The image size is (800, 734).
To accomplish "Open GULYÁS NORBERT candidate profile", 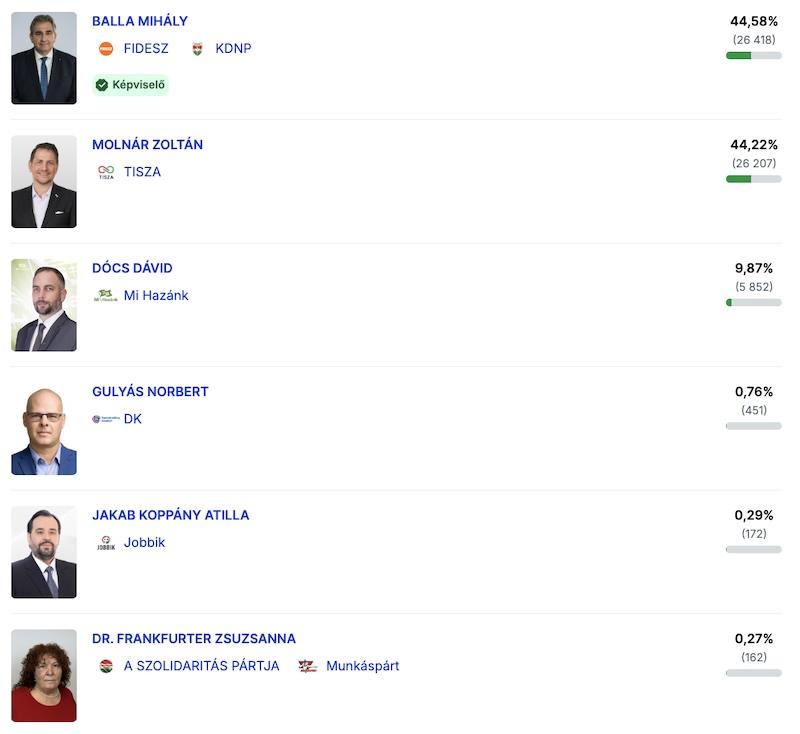I will pyautogui.click(x=150, y=392).
